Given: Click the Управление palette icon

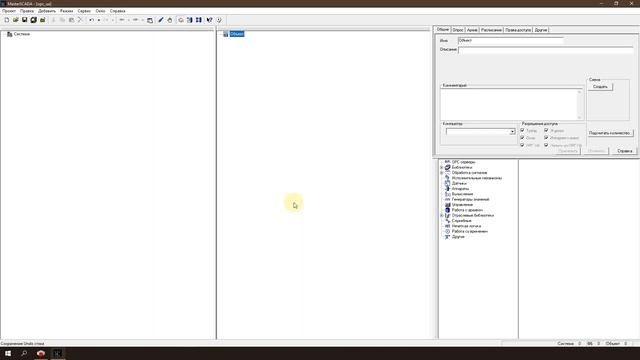Looking at the screenshot, I should (x=447, y=204).
